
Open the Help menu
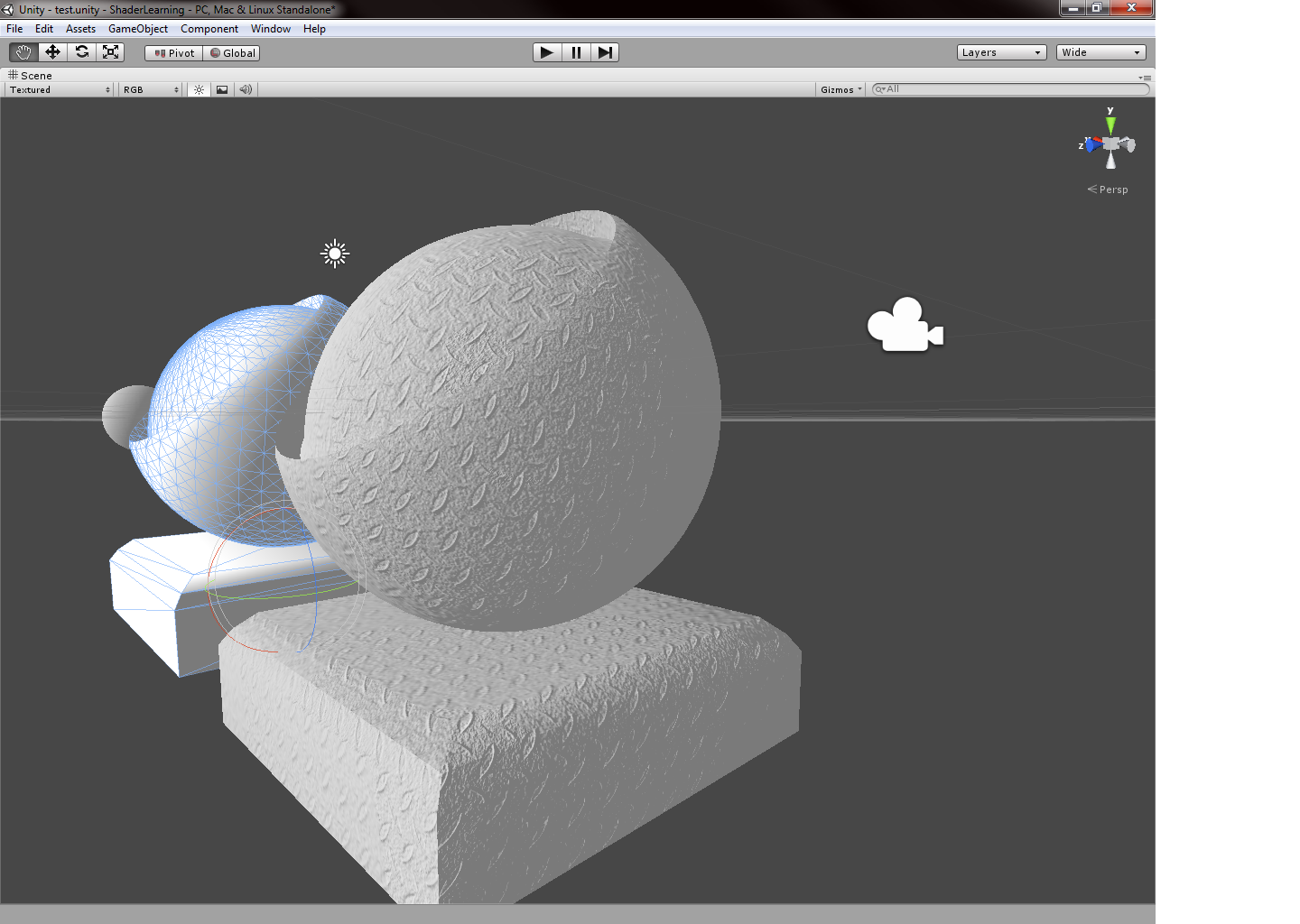[314, 29]
